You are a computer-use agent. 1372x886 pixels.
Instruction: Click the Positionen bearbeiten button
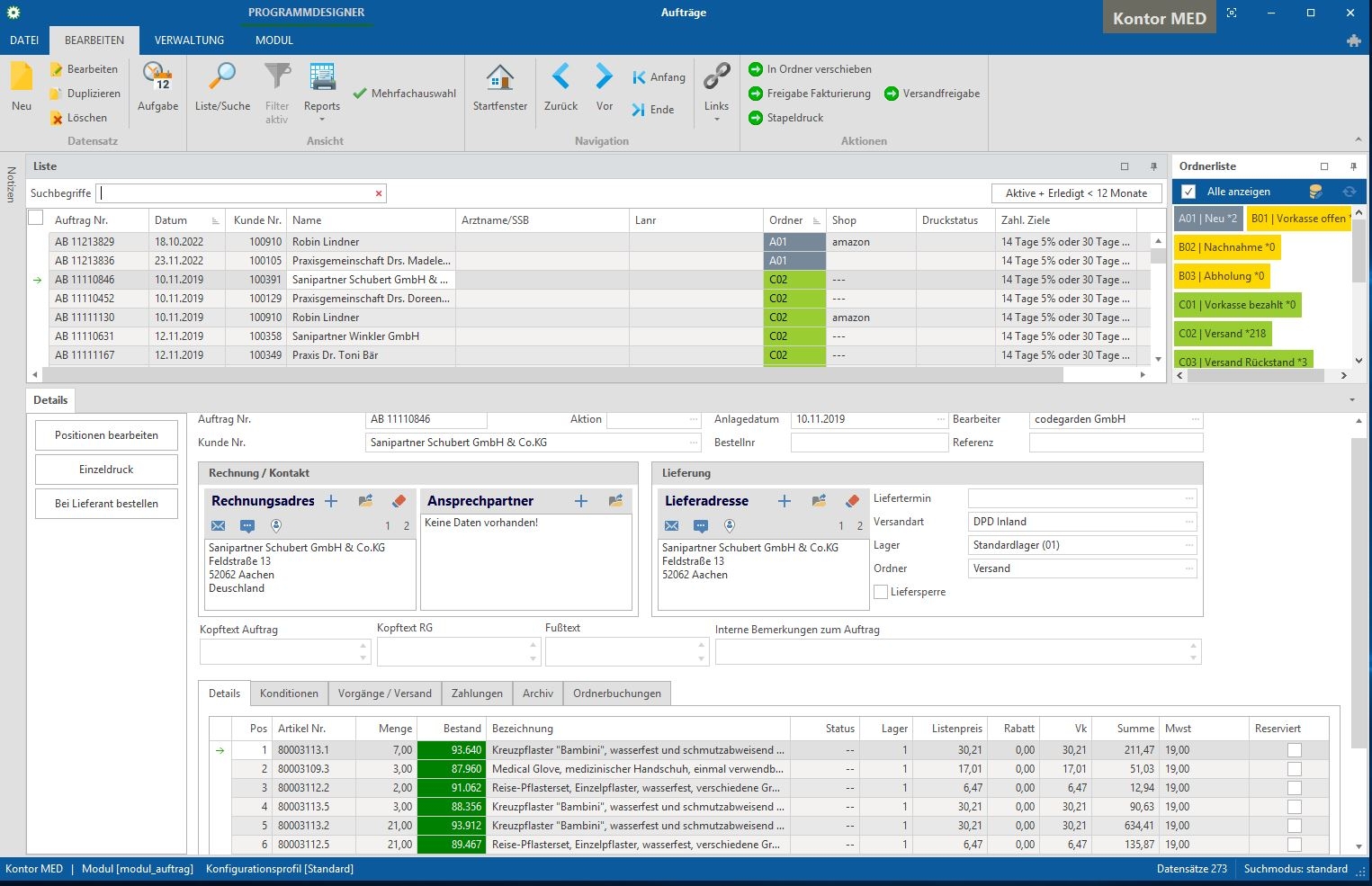click(x=106, y=435)
